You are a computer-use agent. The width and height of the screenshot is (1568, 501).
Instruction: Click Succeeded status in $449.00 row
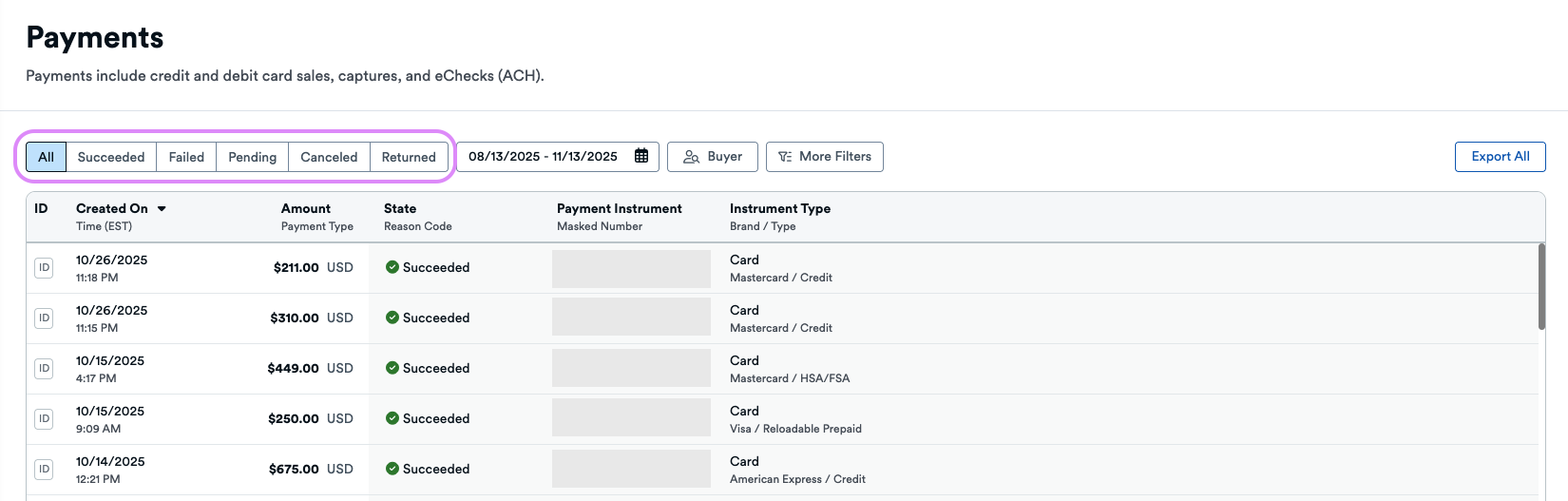(428, 369)
